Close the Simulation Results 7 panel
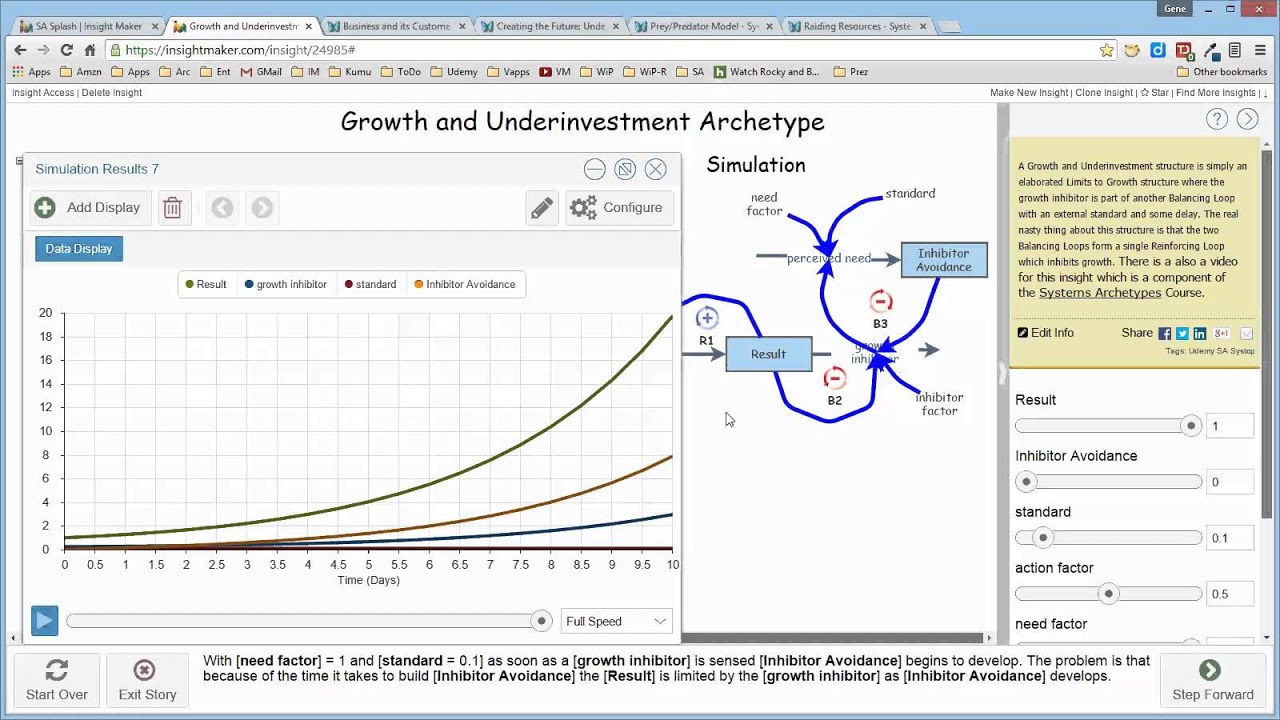 pyautogui.click(x=656, y=169)
